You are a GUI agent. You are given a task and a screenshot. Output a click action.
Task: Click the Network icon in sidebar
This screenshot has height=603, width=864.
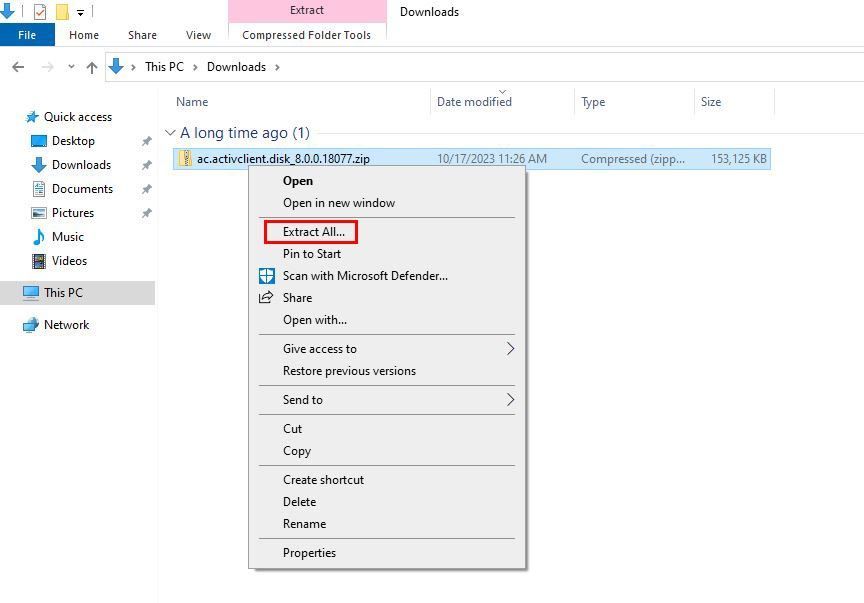click(31, 325)
